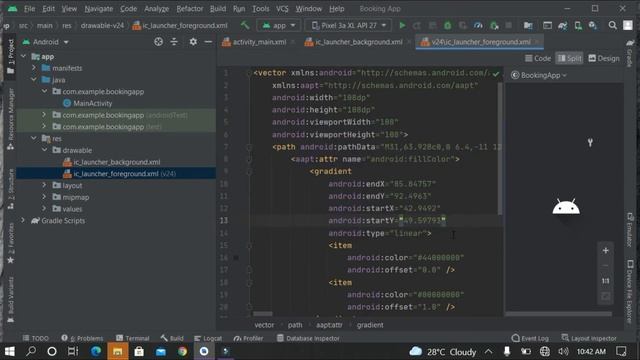Click the taskbar volume icon
Screen dimensions: 640x360
(563, 351)
